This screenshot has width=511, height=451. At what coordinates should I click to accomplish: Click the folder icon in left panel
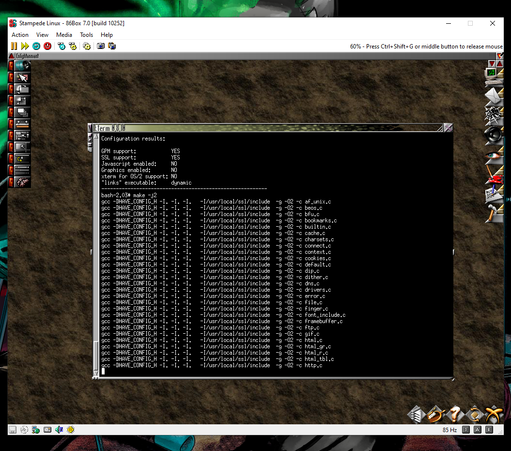click(22, 89)
